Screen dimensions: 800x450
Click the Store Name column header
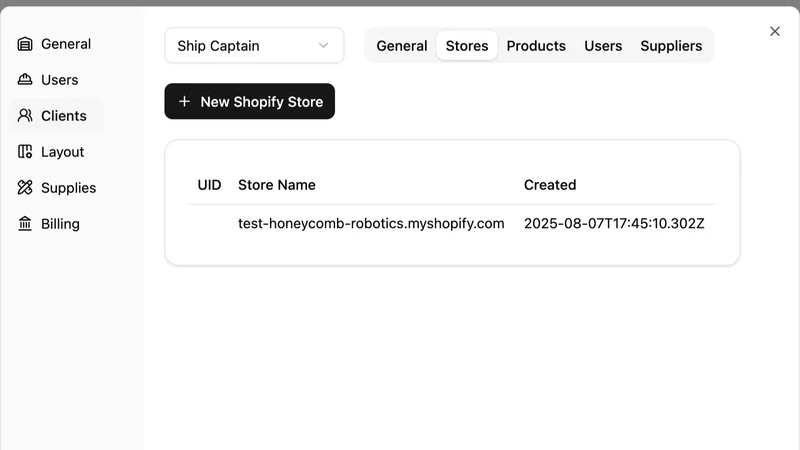pyautogui.click(x=277, y=185)
